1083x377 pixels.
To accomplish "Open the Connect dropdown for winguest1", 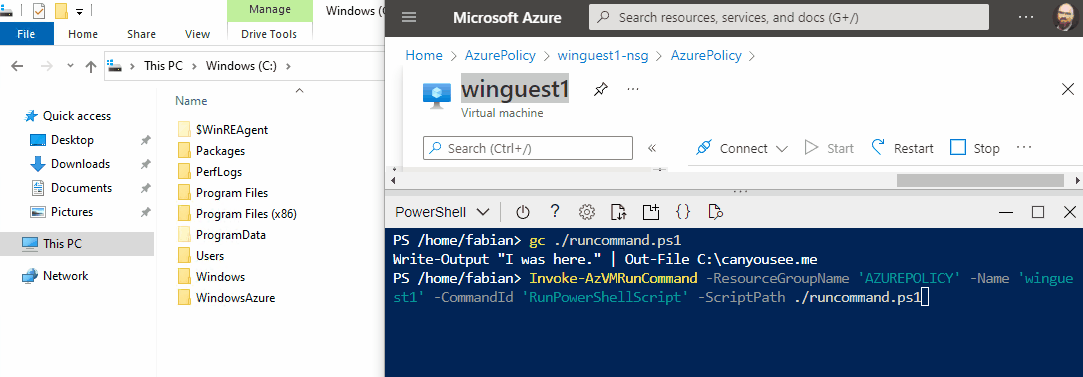I will (x=741, y=148).
